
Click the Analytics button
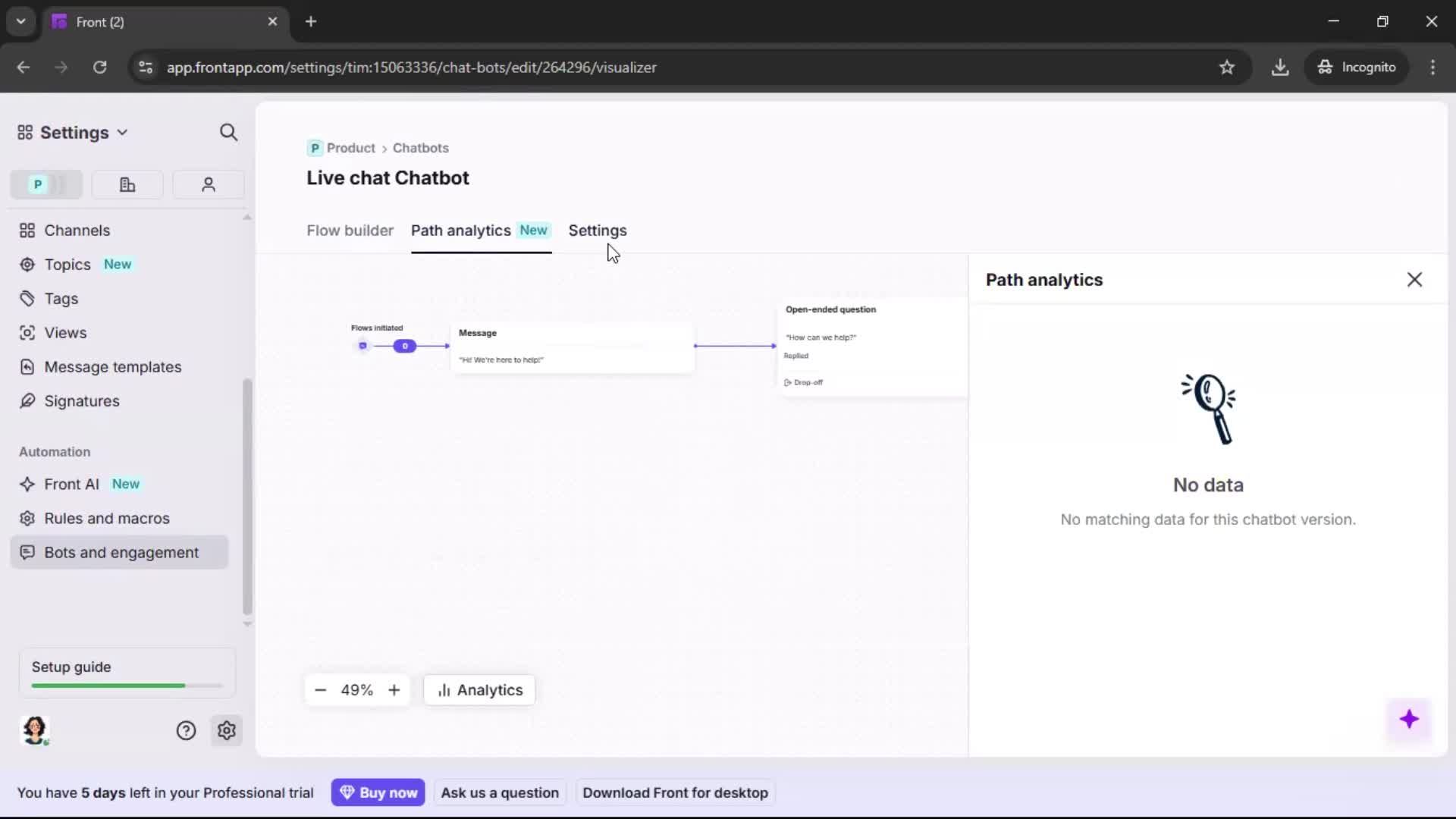pyautogui.click(x=479, y=690)
